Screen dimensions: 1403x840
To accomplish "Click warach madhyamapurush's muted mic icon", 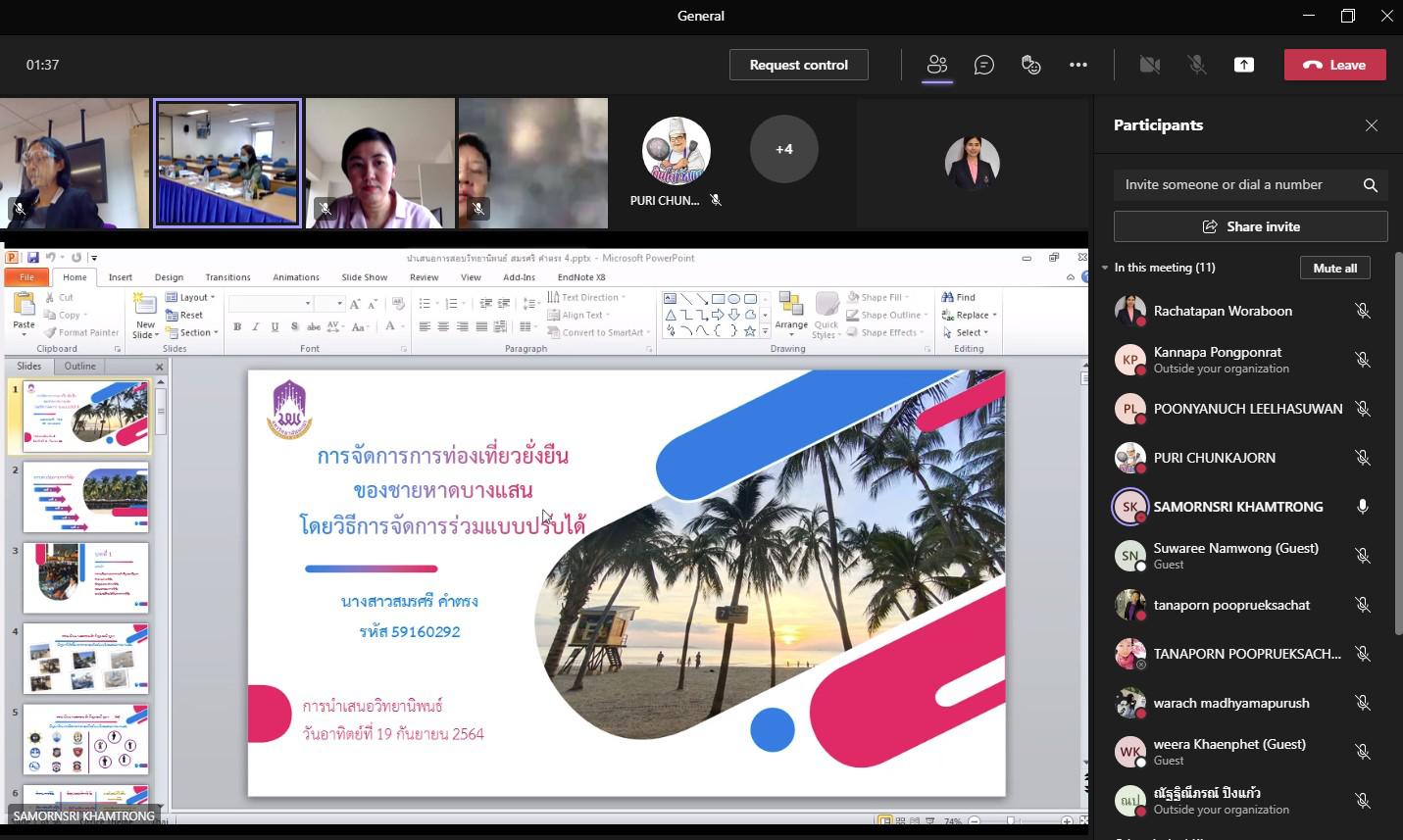I will [x=1362, y=703].
